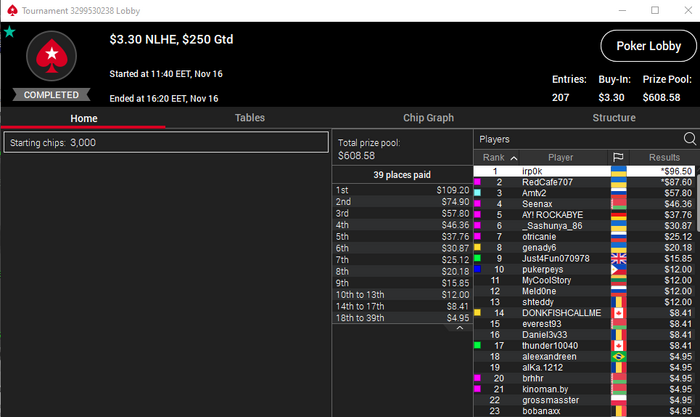Click the 18th to 39th payout row
This screenshot has width=700, height=417.
pyautogui.click(x=402, y=318)
